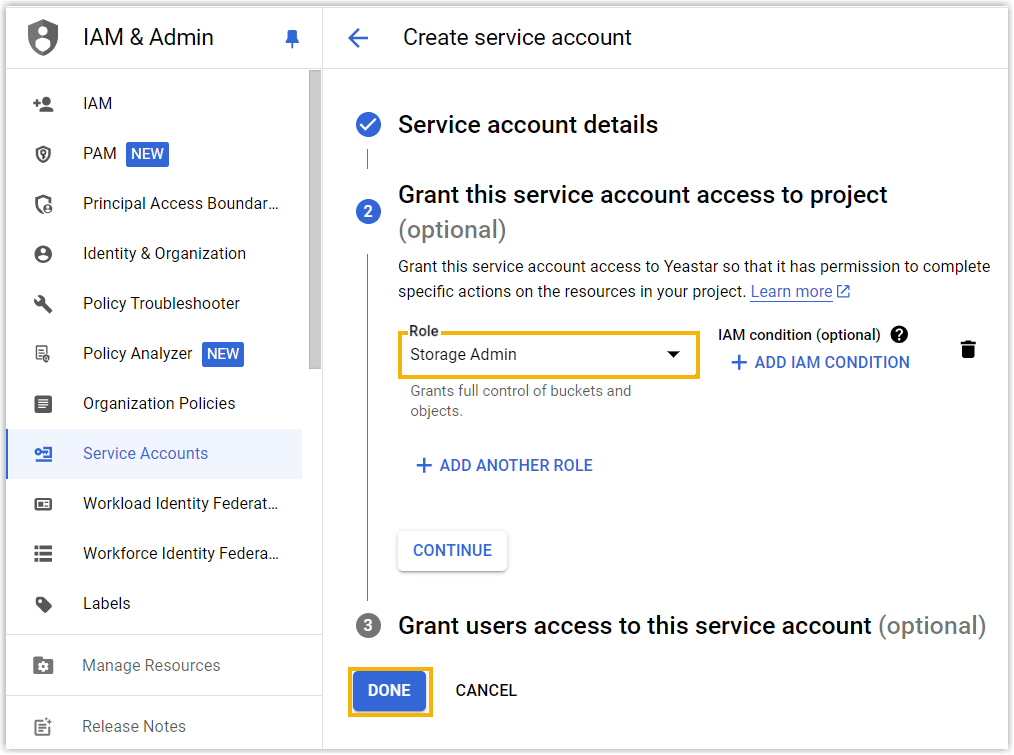Screen dimensions: 1014x755
Task: Open Manage Resources from the sidebar
Action: click(x=151, y=665)
